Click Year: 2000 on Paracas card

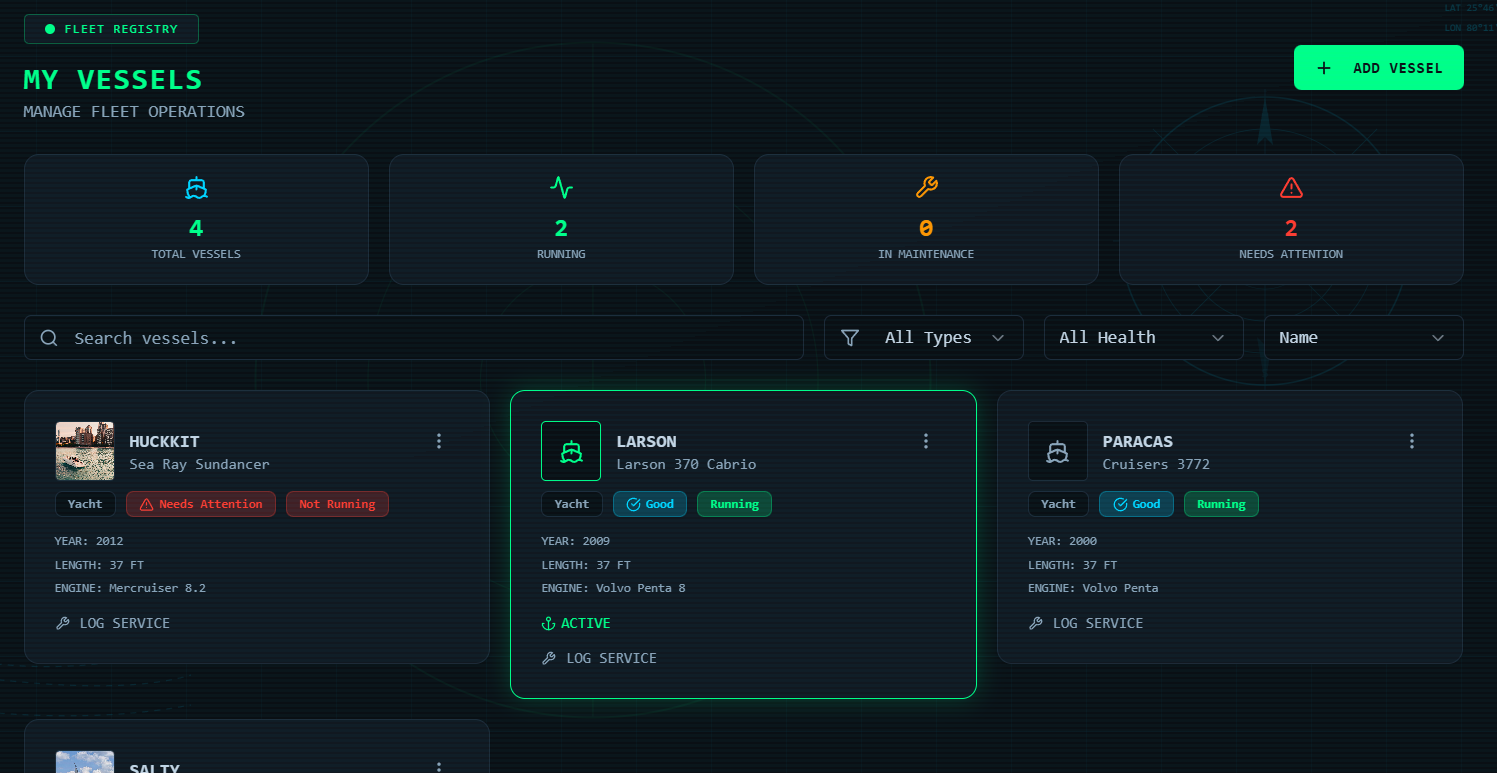1062,541
